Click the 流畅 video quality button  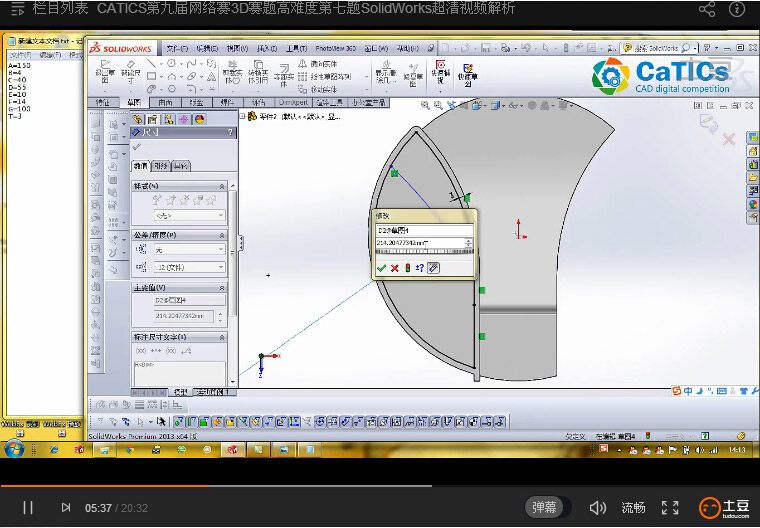click(633, 508)
